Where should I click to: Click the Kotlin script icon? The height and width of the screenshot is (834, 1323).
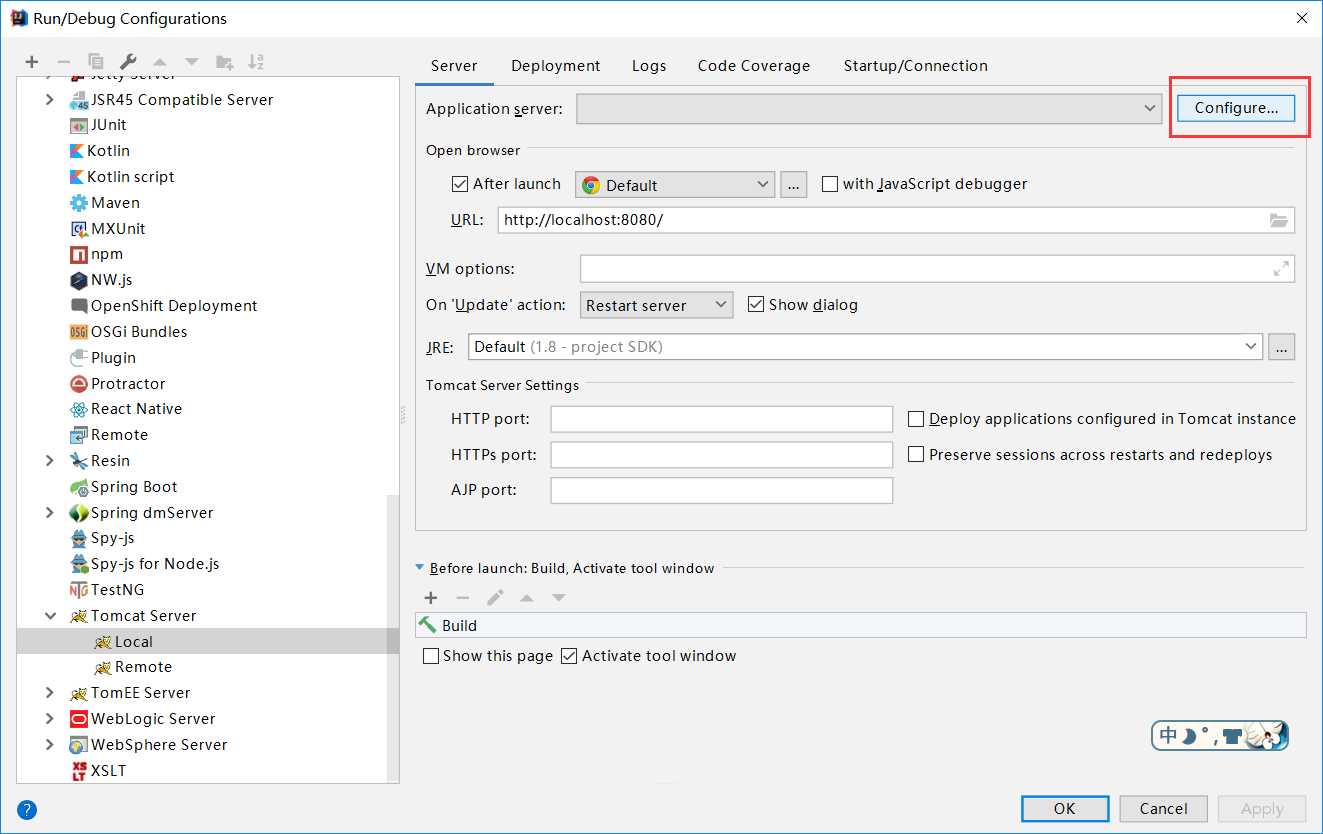77,177
